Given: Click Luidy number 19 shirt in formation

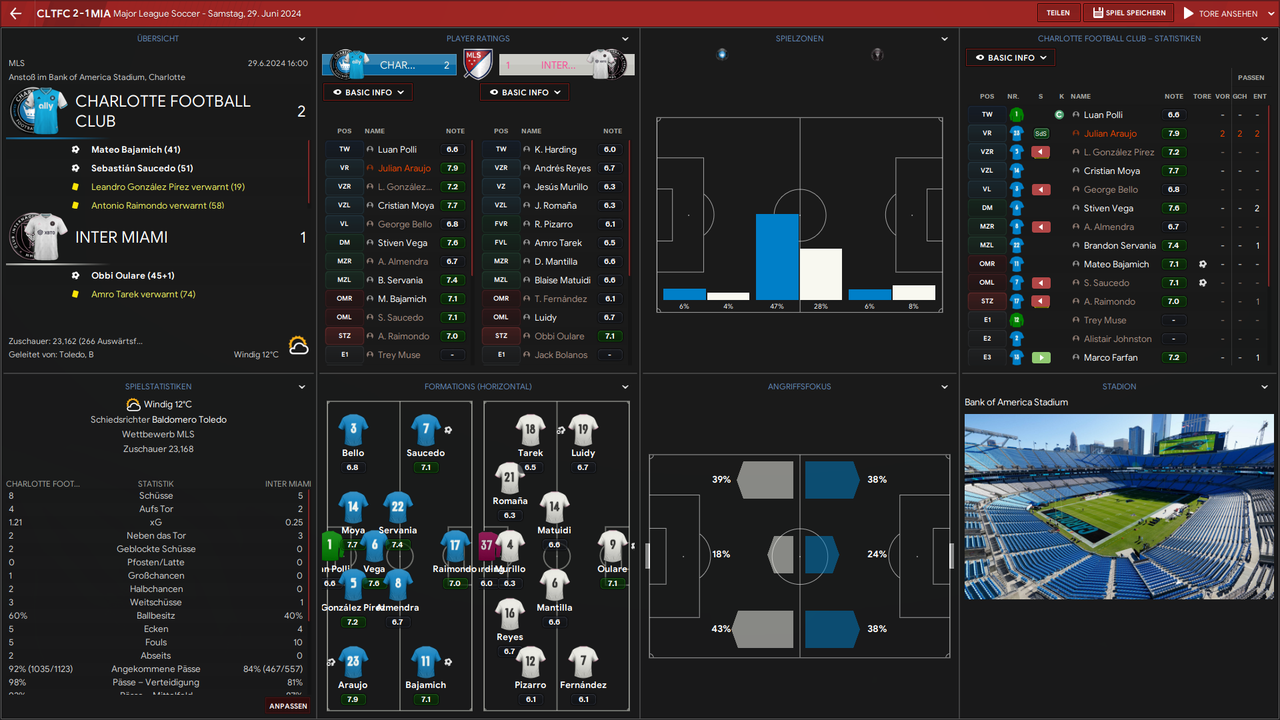Looking at the screenshot, I should [583, 430].
